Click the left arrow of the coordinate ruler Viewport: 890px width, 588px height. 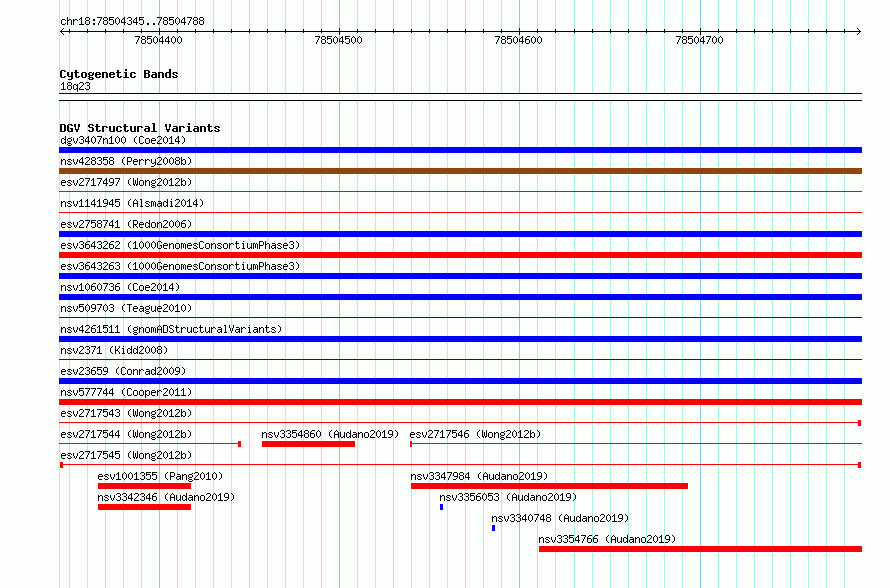tap(63, 31)
